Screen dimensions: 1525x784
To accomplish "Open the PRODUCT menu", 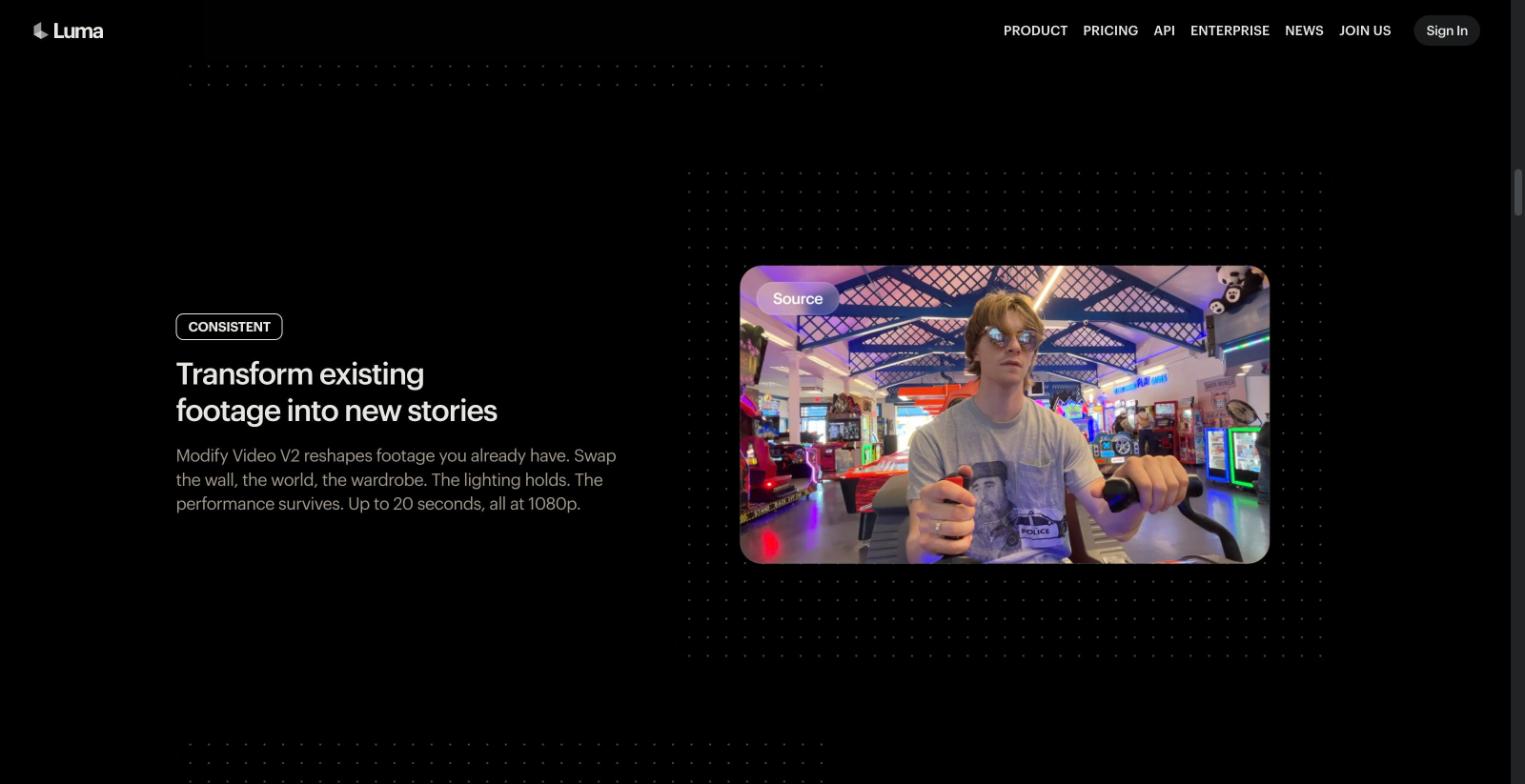I will point(1035,31).
